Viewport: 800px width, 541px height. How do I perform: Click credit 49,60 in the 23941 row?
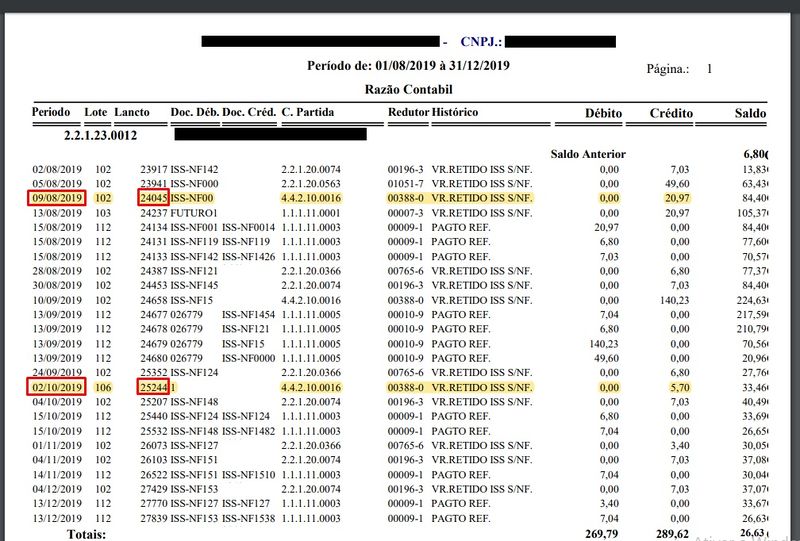click(x=678, y=184)
